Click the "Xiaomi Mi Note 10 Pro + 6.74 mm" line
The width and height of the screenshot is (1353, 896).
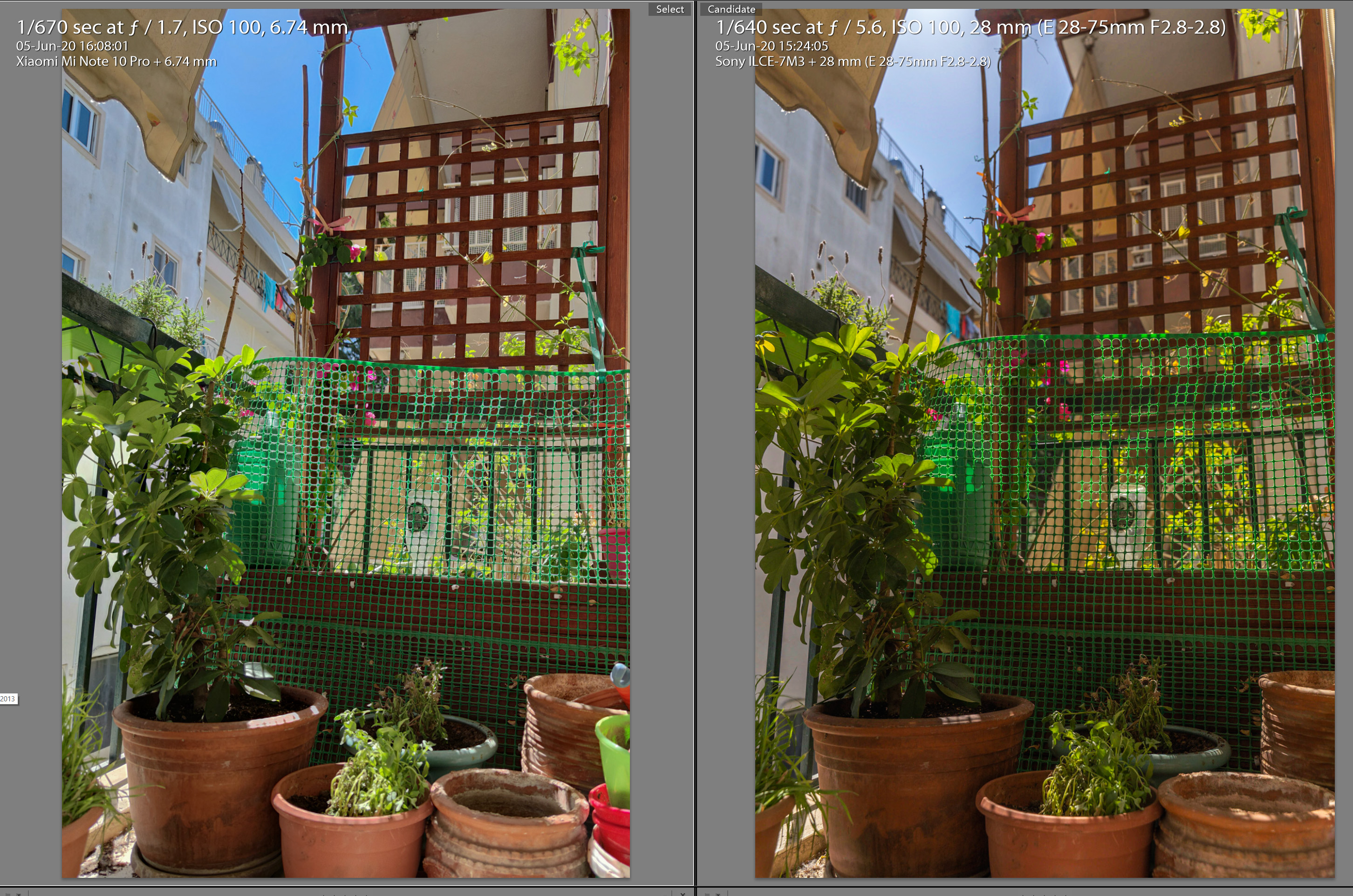pos(116,61)
